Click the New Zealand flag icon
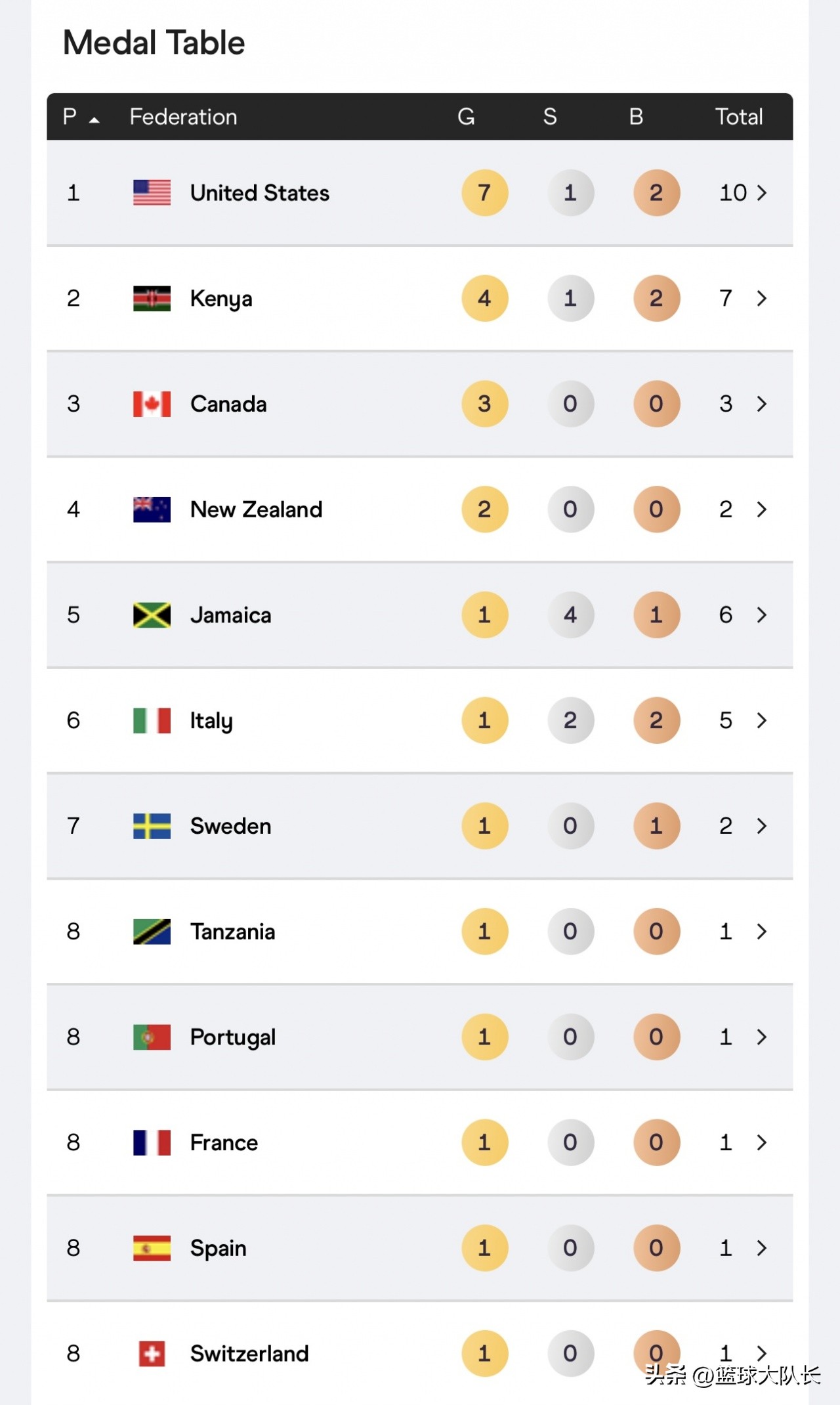Viewport: 840px width, 1405px height. click(152, 509)
